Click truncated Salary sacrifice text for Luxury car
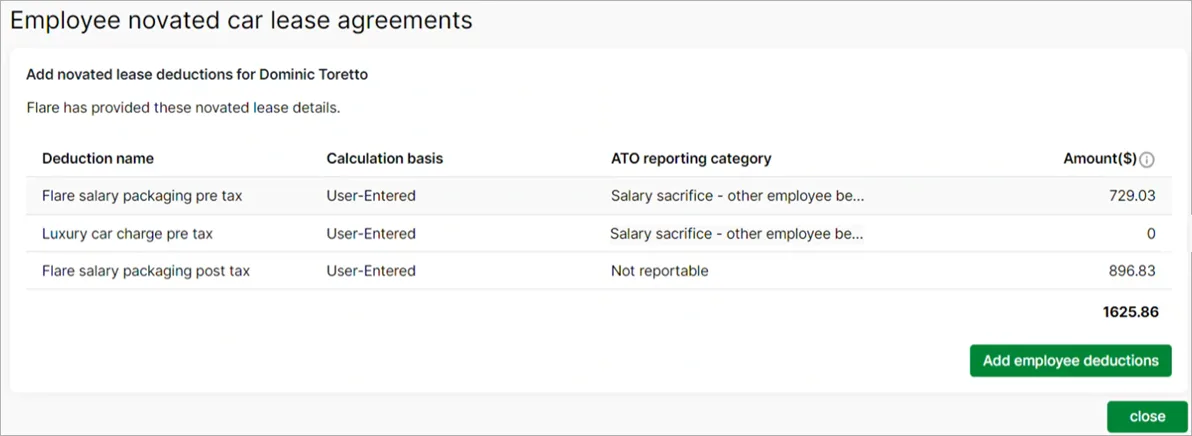The height and width of the screenshot is (436, 1192). coord(737,234)
